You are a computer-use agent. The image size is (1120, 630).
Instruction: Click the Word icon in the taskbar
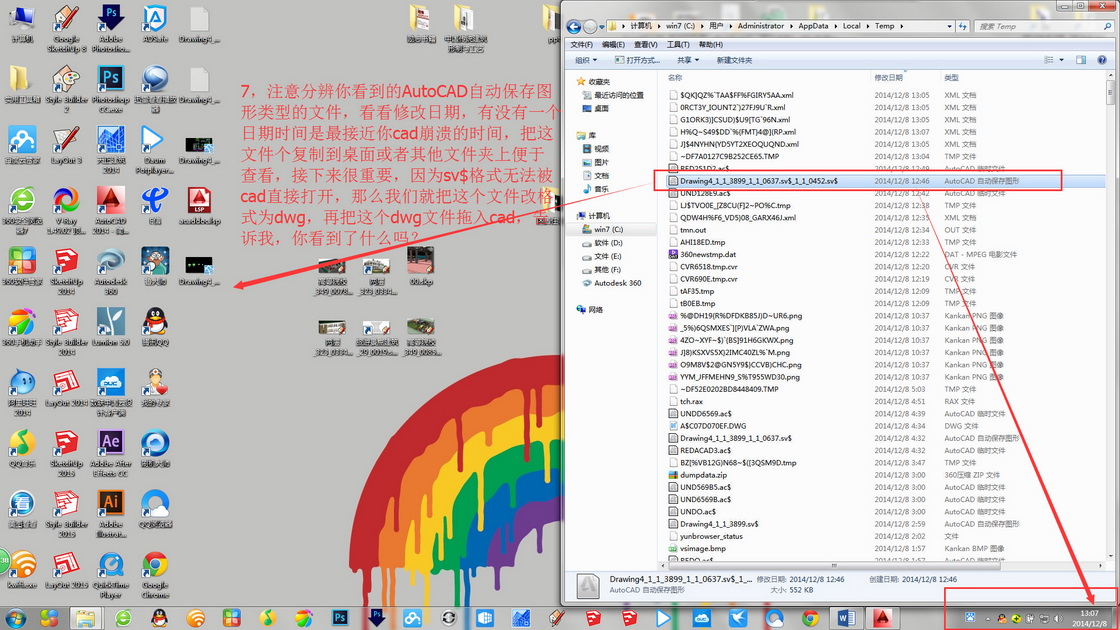coord(846,618)
